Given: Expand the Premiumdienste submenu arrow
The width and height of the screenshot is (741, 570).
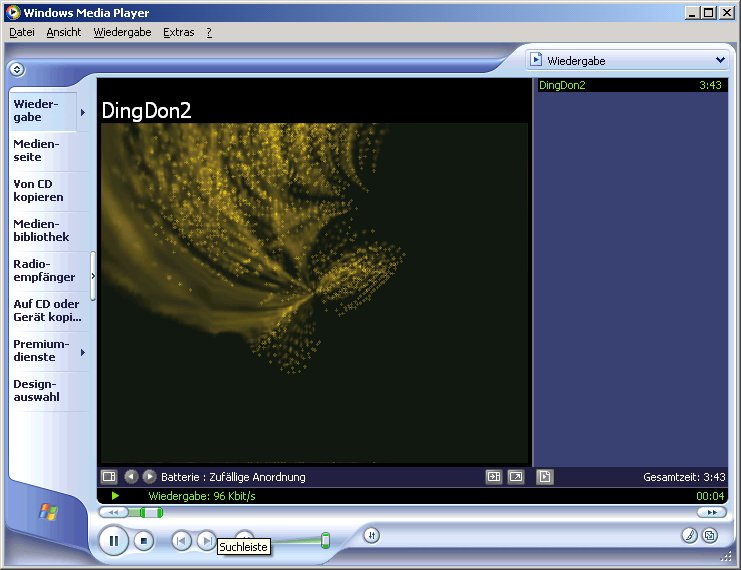Looking at the screenshot, I should pyautogui.click(x=83, y=352).
